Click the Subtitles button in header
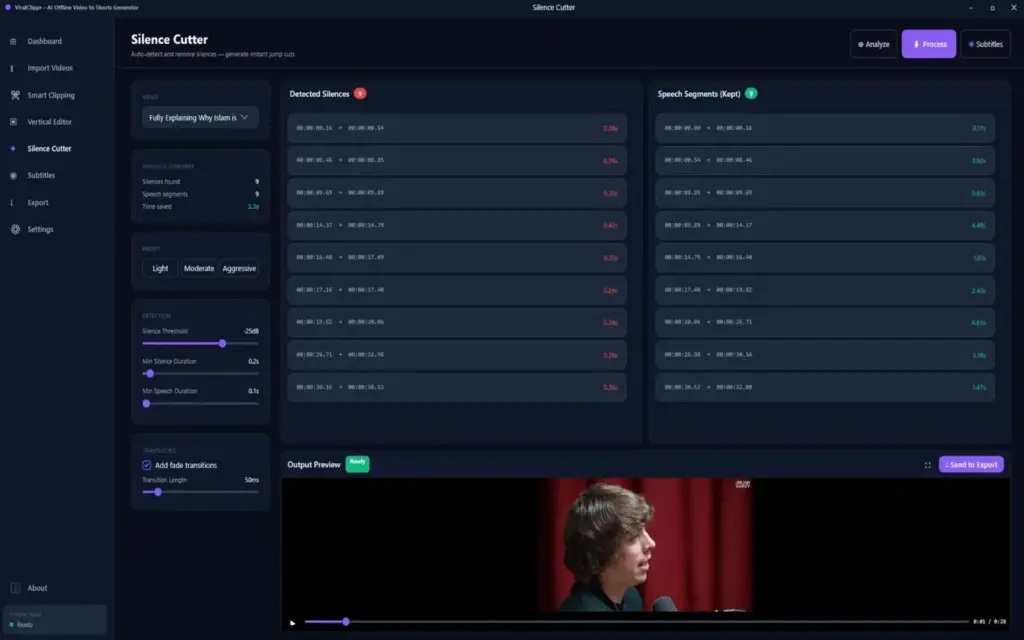This screenshot has height=640, width=1024. [985, 44]
